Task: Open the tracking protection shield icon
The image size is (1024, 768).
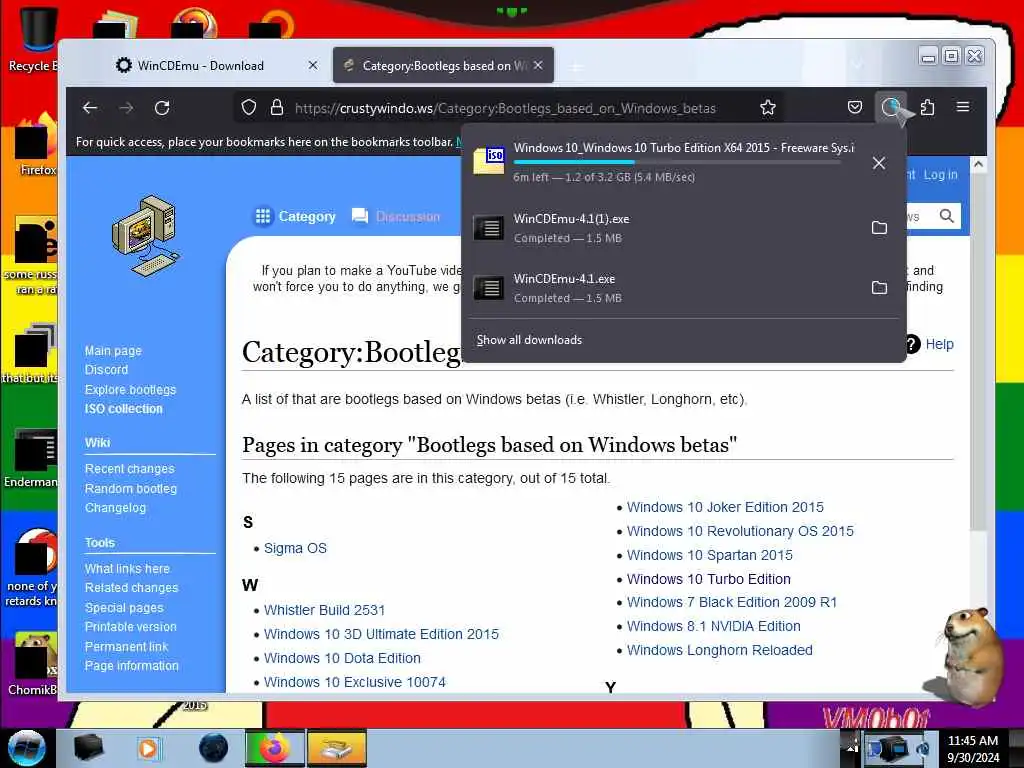Action: (x=249, y=108)
